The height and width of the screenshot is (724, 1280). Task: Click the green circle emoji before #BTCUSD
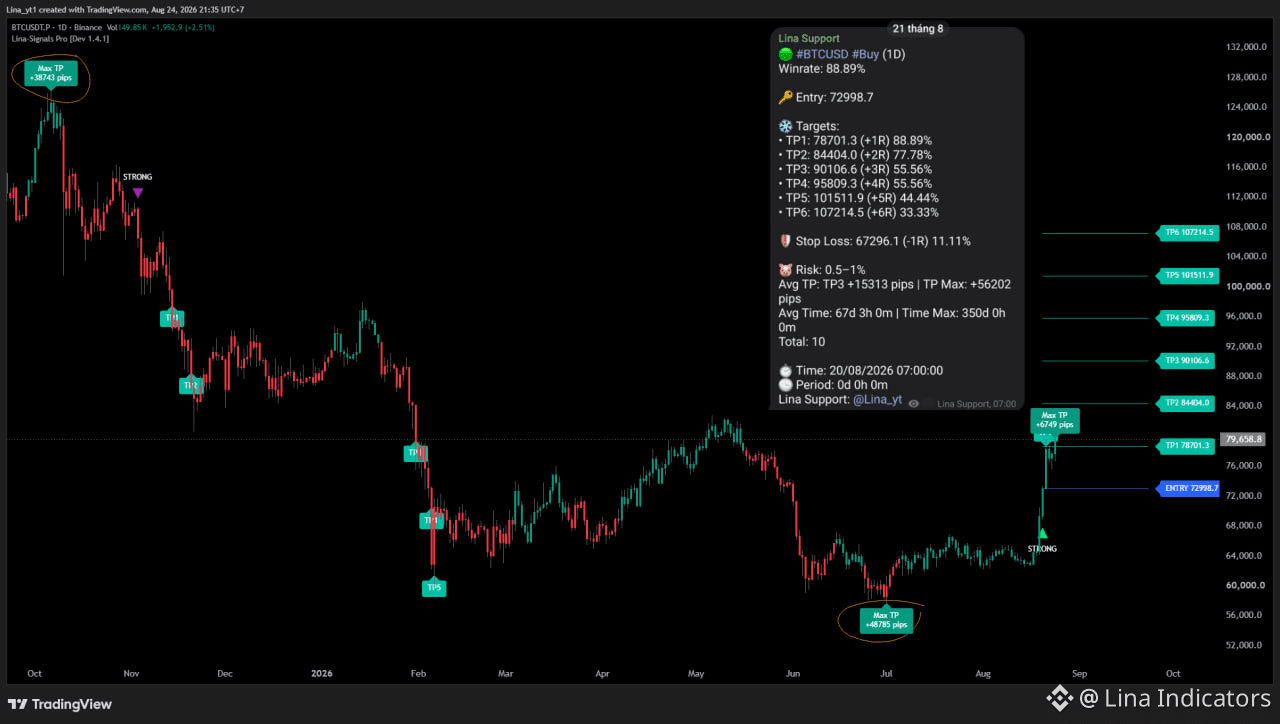coord(786,54)
